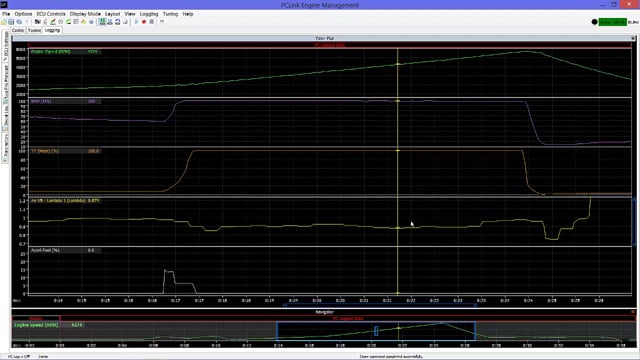640x360 pixels.
Task: Open the Layout menu
Action: pyautogui.click(x=112, y=14)
